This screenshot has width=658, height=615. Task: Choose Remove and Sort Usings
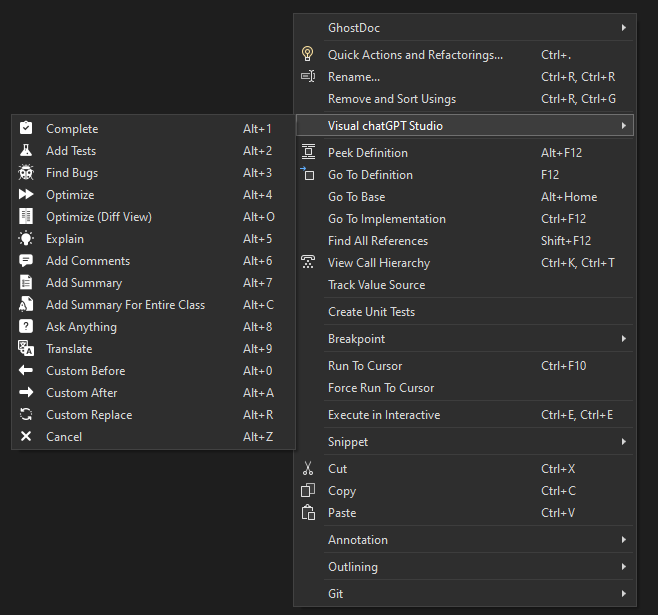tap(465, 99)
